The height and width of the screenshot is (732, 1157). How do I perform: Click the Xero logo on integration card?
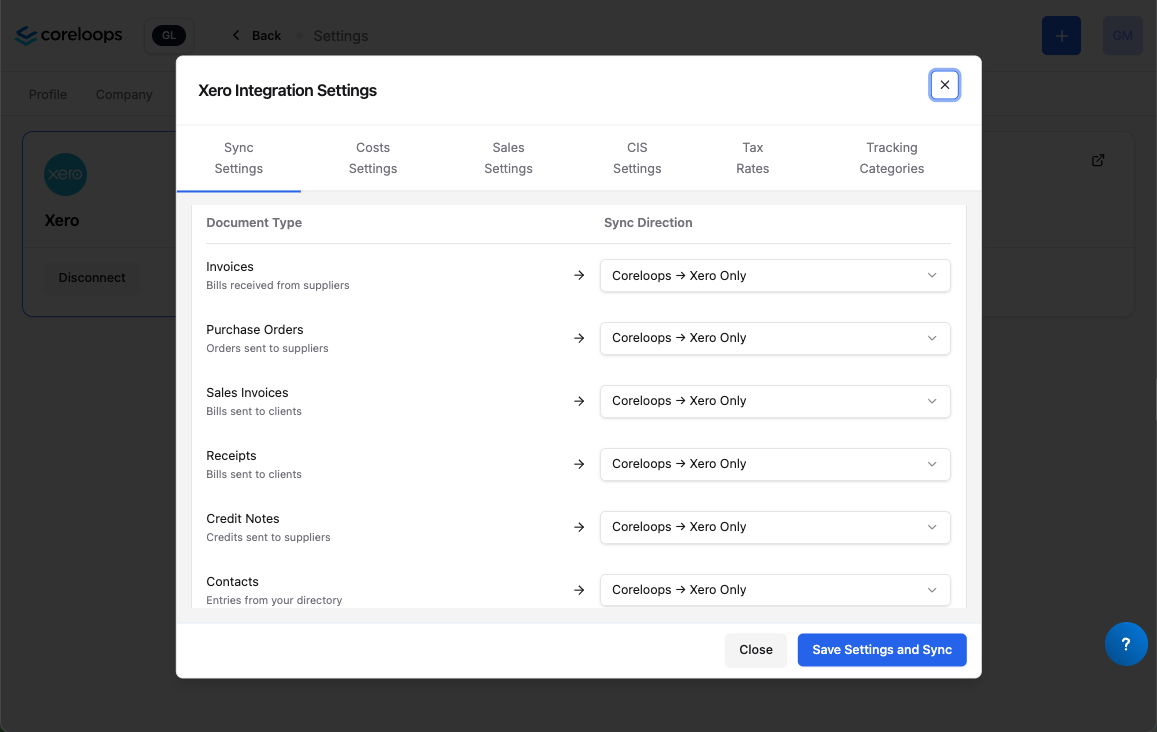pos(66,174)
